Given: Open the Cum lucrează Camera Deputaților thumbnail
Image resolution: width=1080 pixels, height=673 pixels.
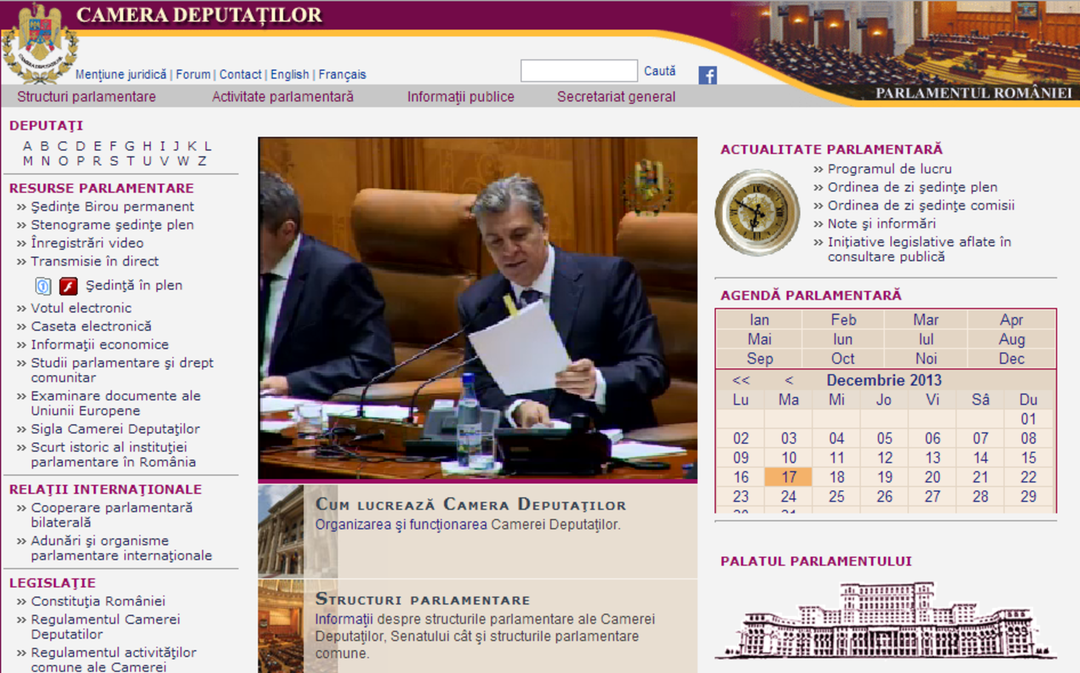Looking at the screenshot, I should coord(284,531).
